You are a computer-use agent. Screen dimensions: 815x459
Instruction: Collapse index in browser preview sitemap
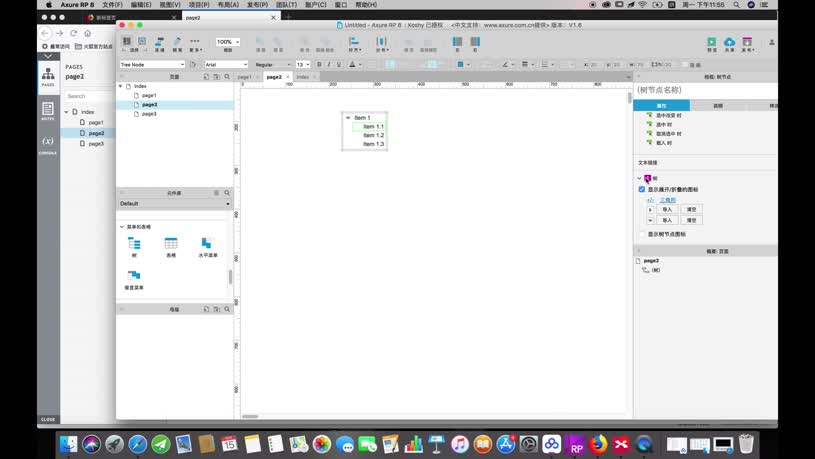(x=67, y=112)
